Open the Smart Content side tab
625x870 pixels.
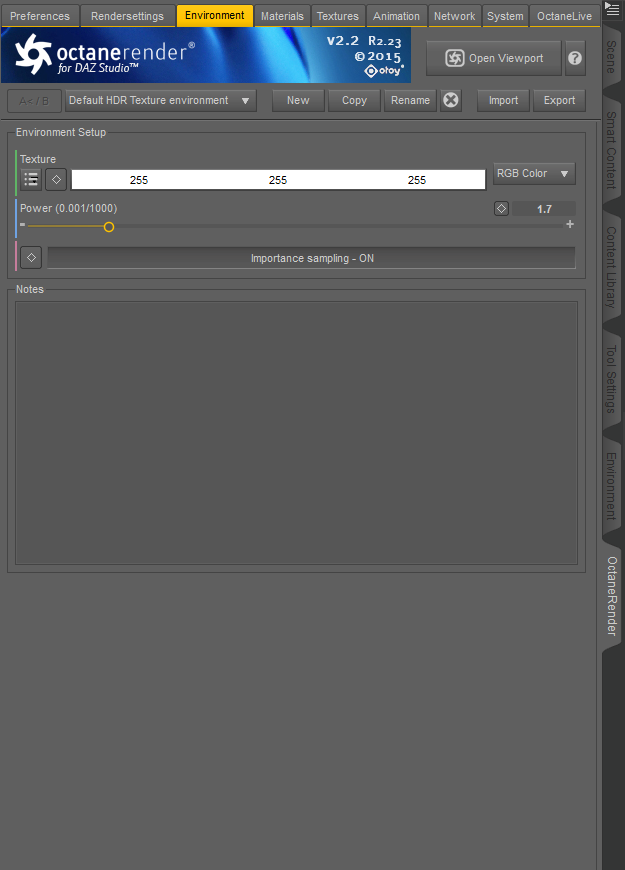coord(611,150)
